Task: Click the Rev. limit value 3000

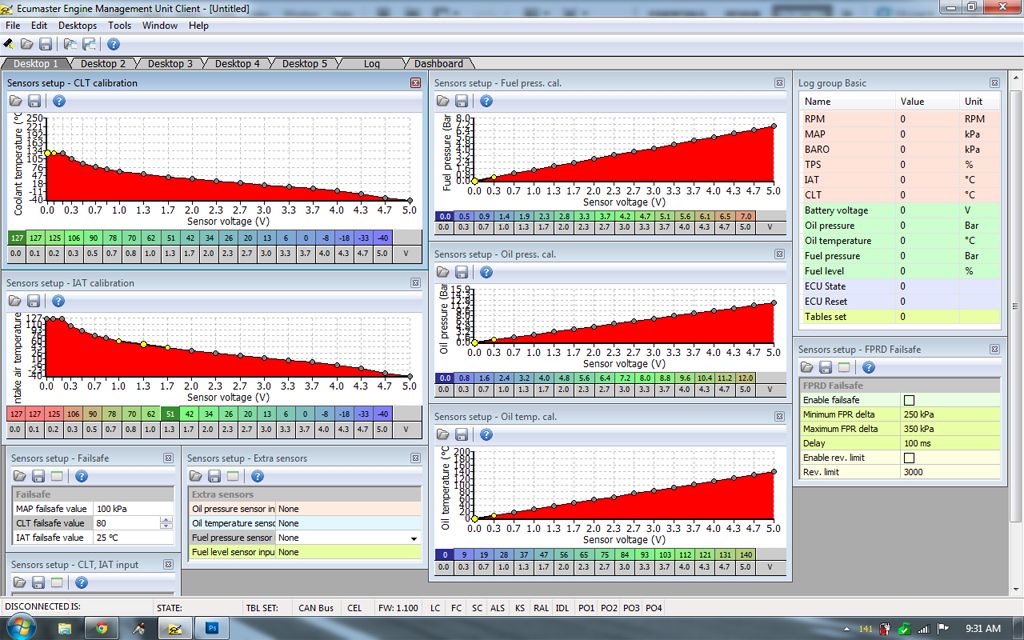Action: [x=950, y=472]
